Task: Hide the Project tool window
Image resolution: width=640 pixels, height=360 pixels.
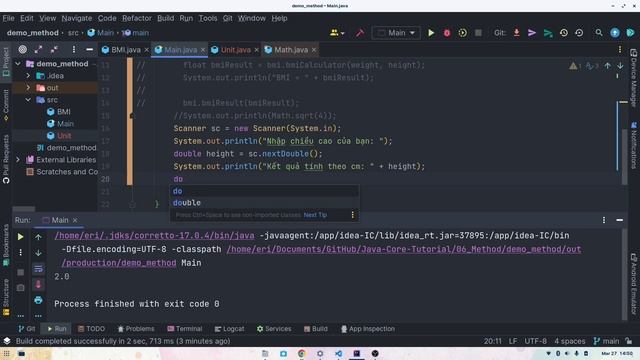Action: point(89,49)
